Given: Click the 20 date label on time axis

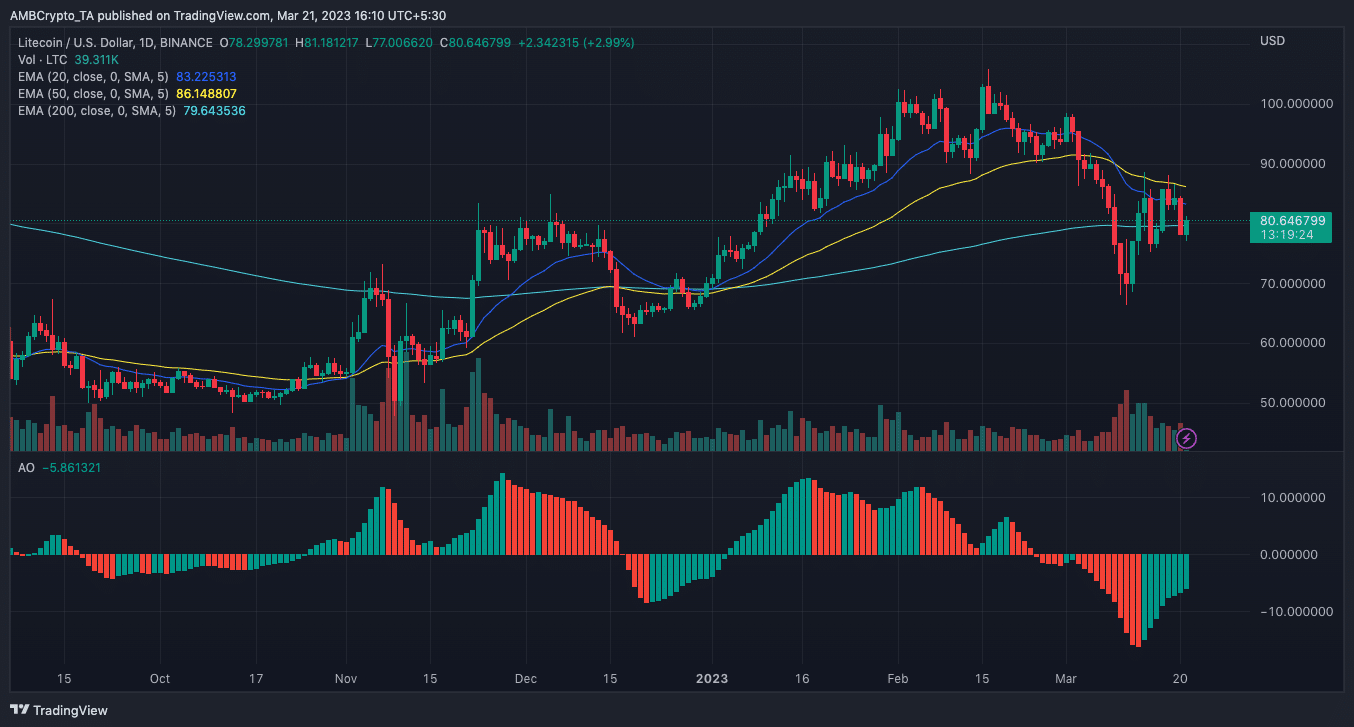Looking at the screenshot, I should [x=1180, y=678].
